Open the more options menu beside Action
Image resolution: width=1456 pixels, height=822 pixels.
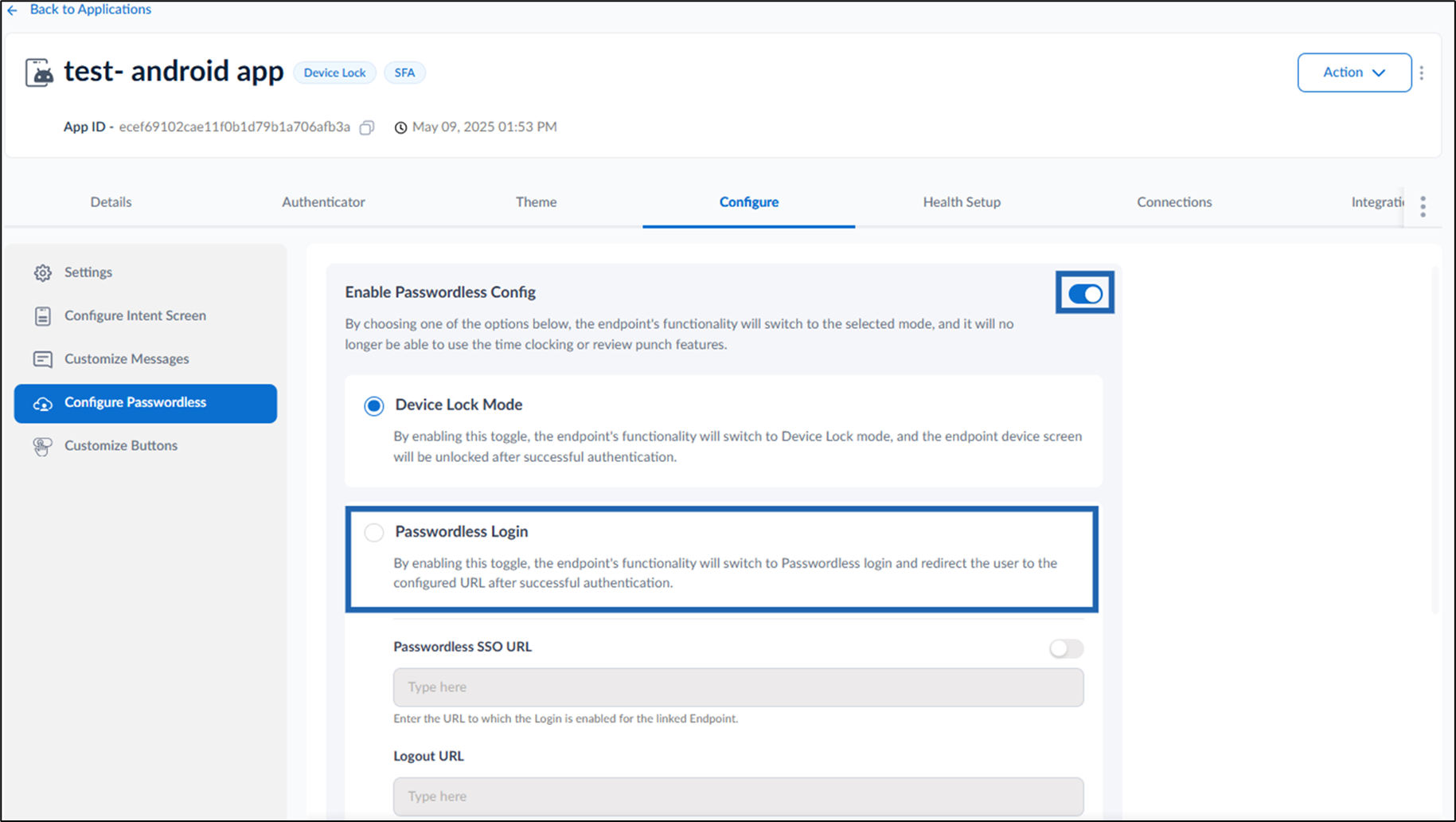[1422, 72]
